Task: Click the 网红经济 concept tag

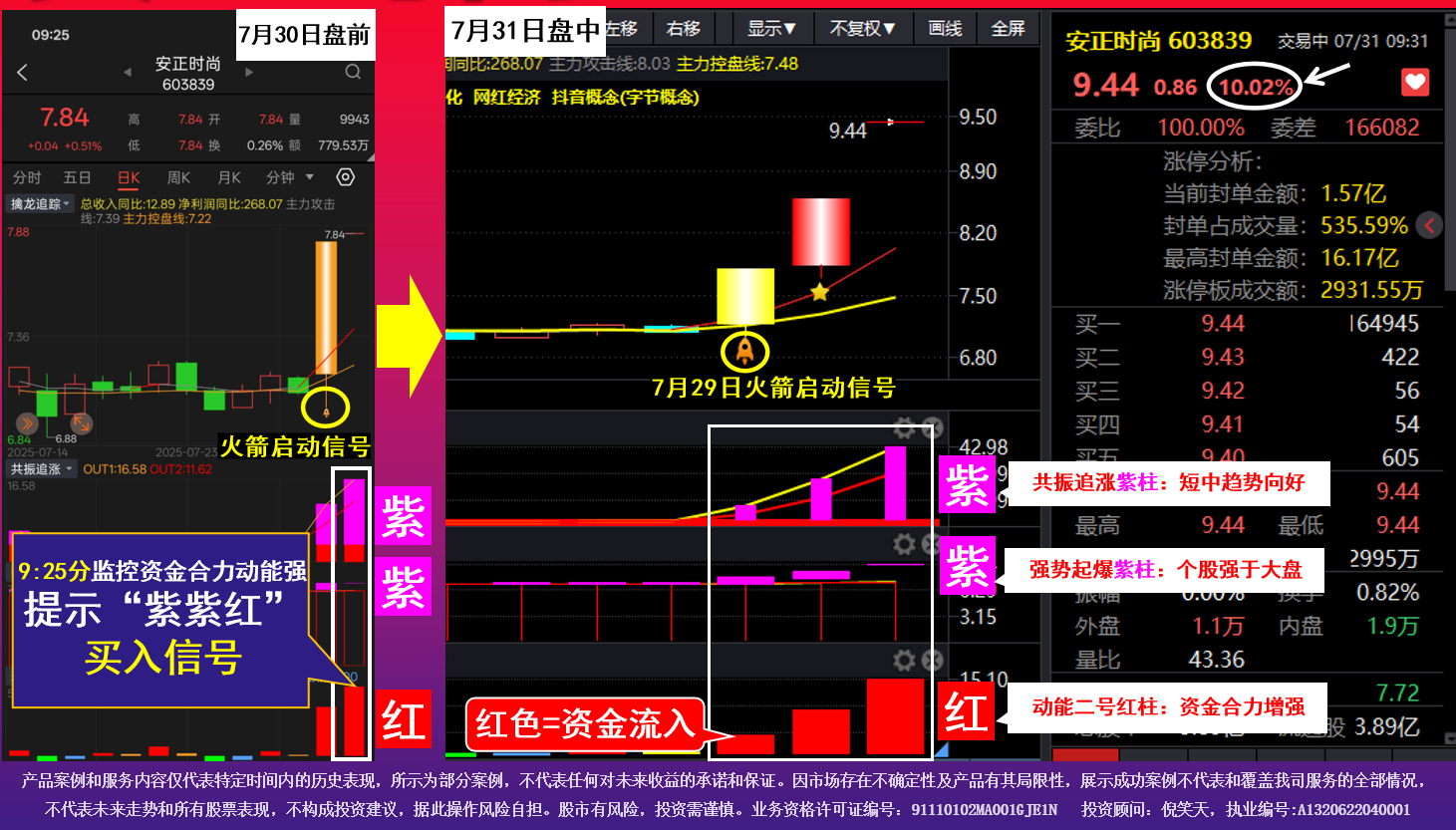Action: (x=506, y=97)
